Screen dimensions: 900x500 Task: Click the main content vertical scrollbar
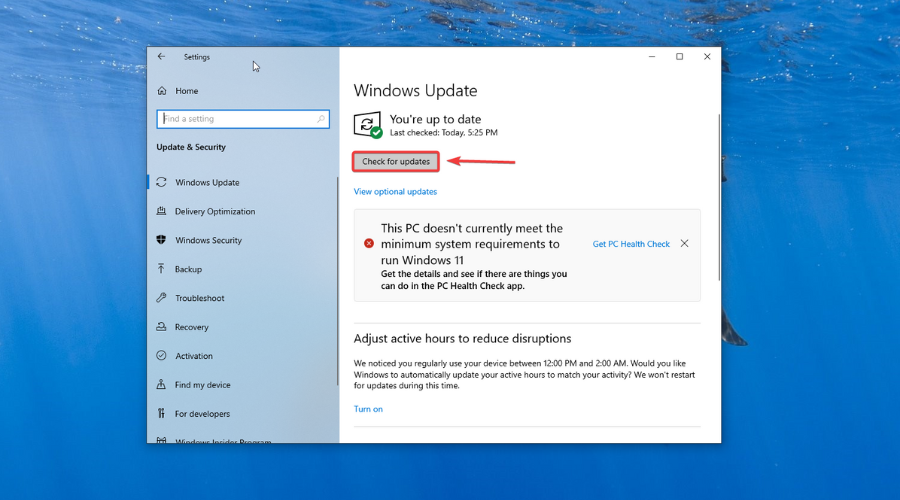pyautogui.click(x=719, y=197)
